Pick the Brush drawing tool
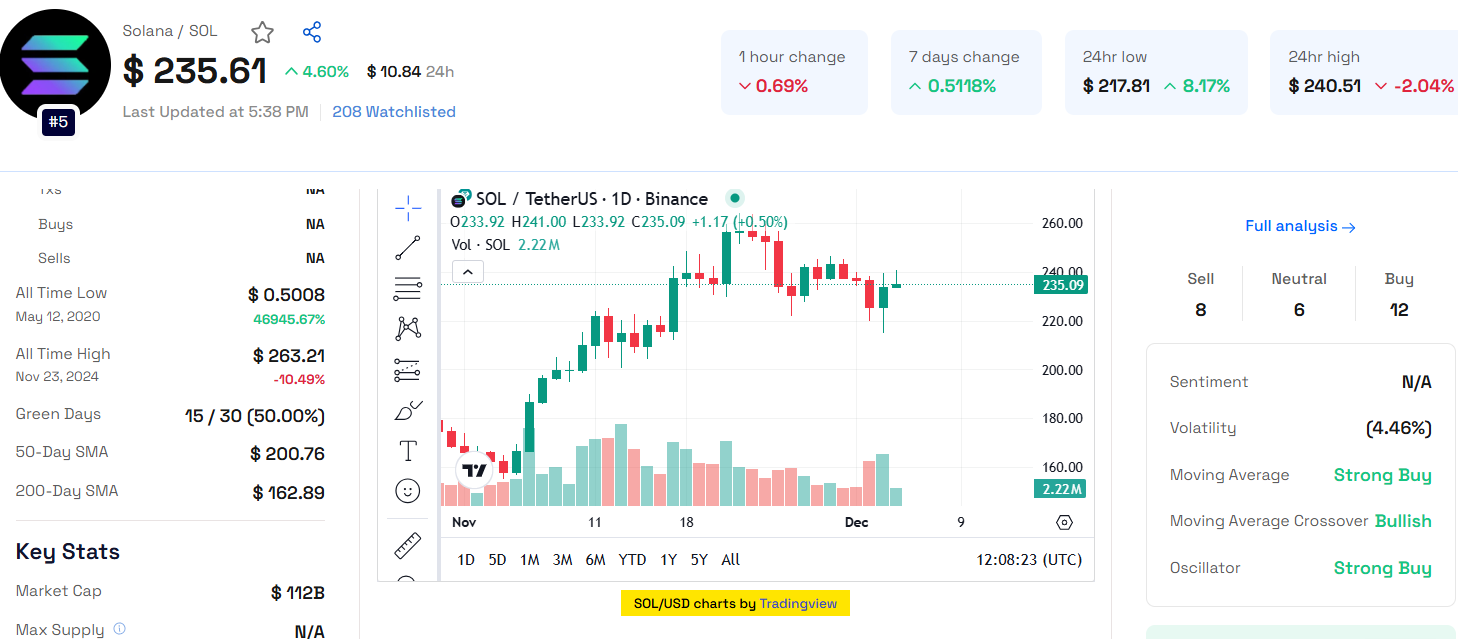This screenshot has height=639, width=1458. (x=407, y=409)
